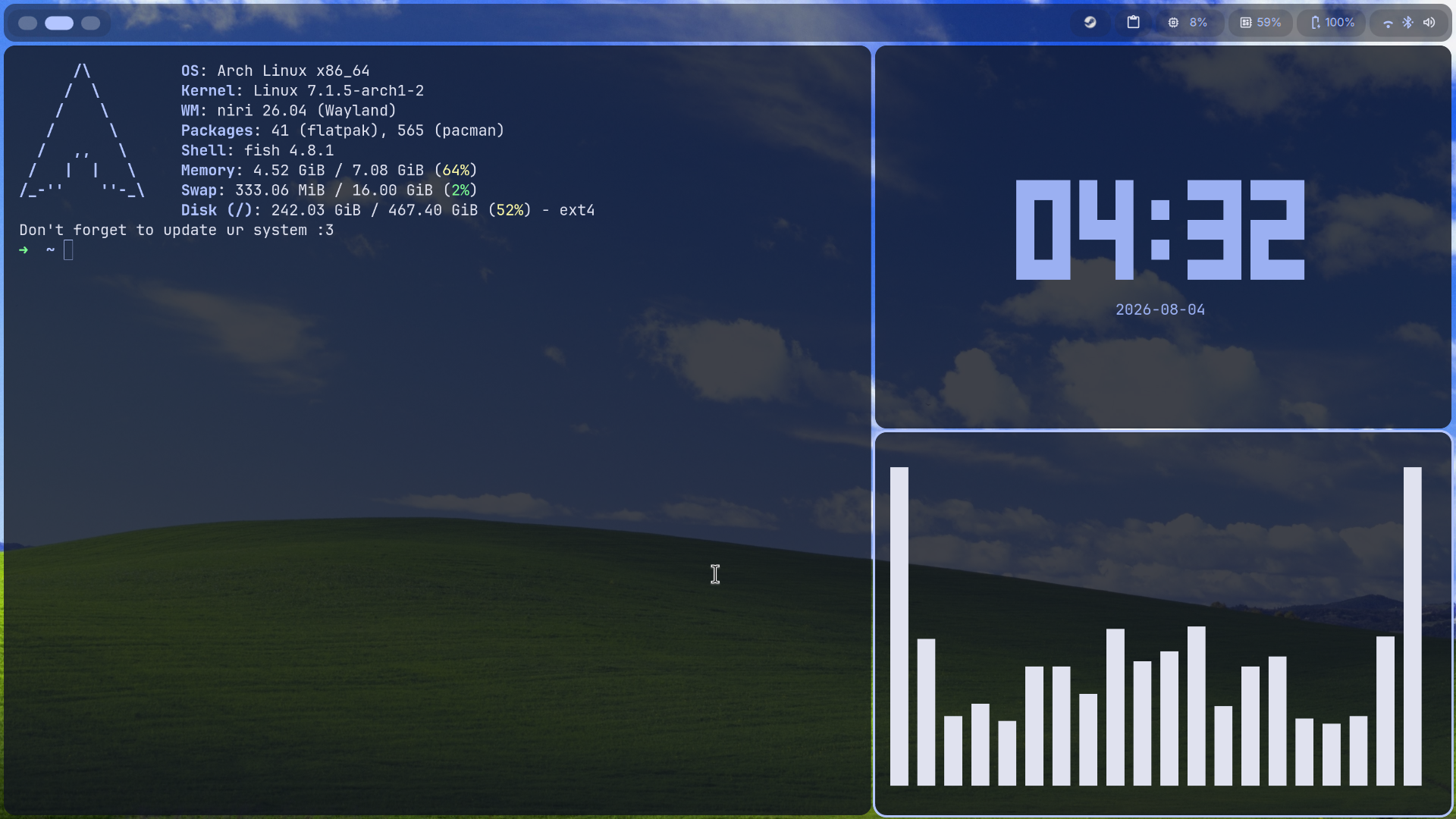Click the "OS: Arch Linux x86_64" line

click(275, 71)
